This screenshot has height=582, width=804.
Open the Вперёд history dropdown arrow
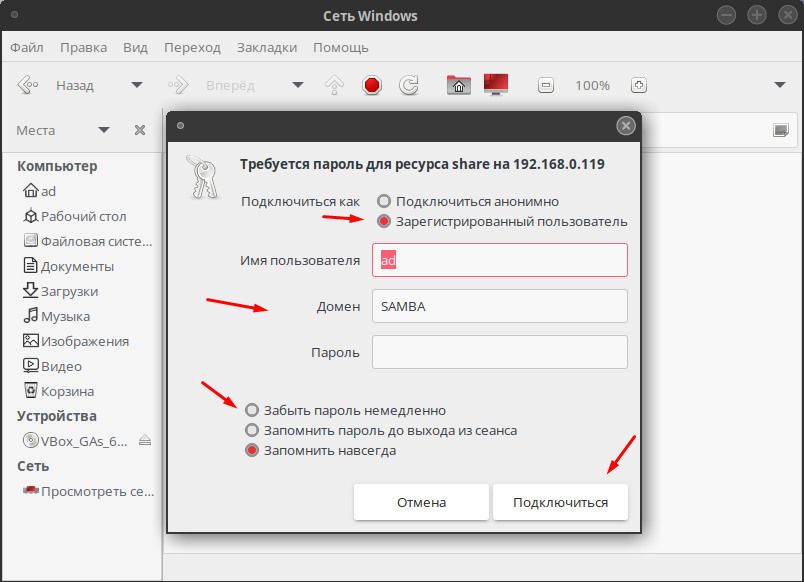point(298,85)
